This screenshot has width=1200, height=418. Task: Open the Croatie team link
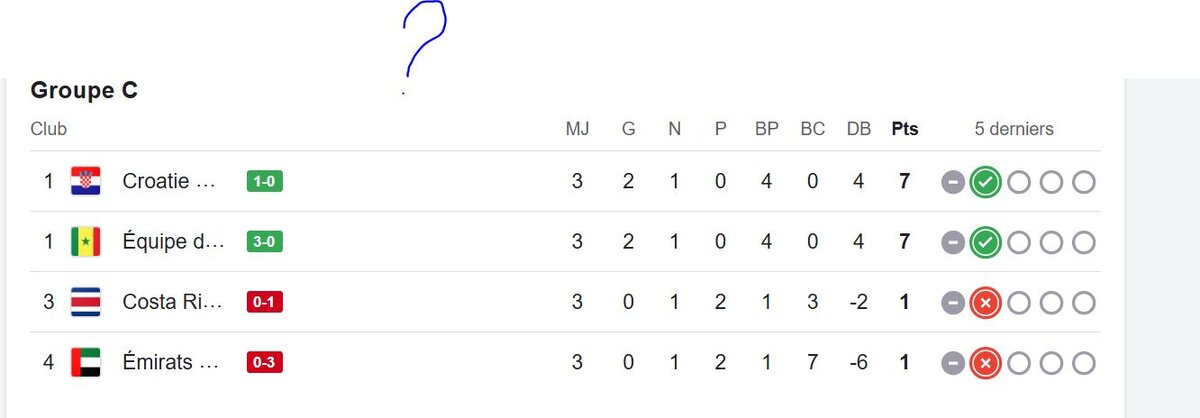point(169,182)
